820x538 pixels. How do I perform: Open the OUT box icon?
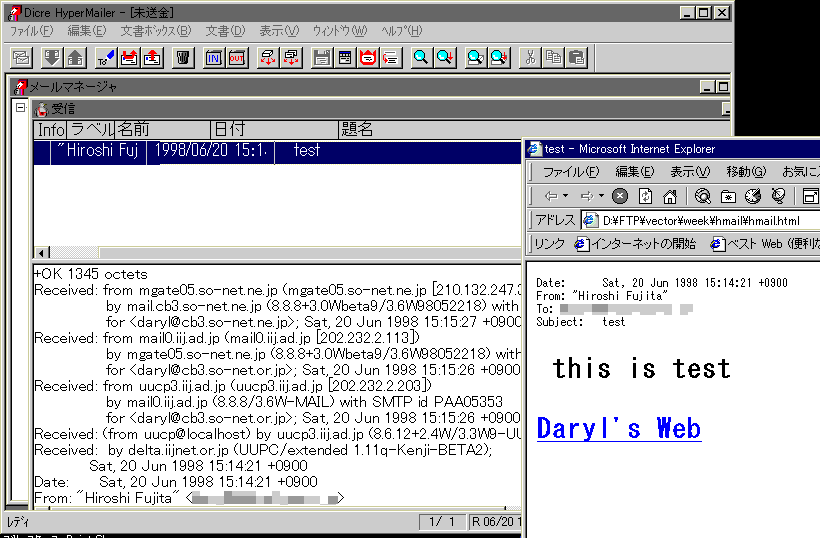(x=237, y=58)
